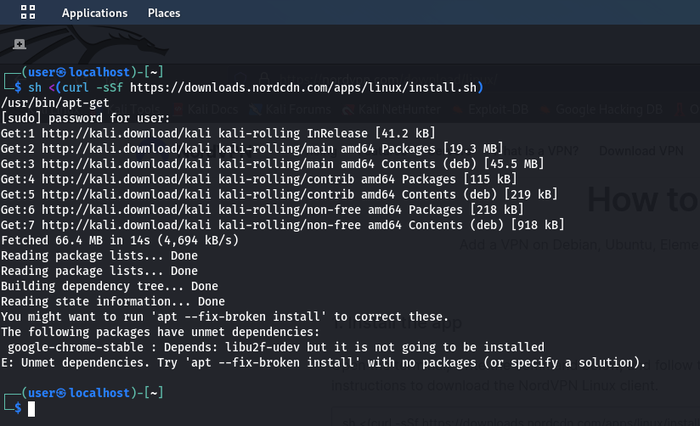Click the 'Fetched 66.4 MB in 14s' line
Viewport: 700px width, 426px height.
pos(120,240)
